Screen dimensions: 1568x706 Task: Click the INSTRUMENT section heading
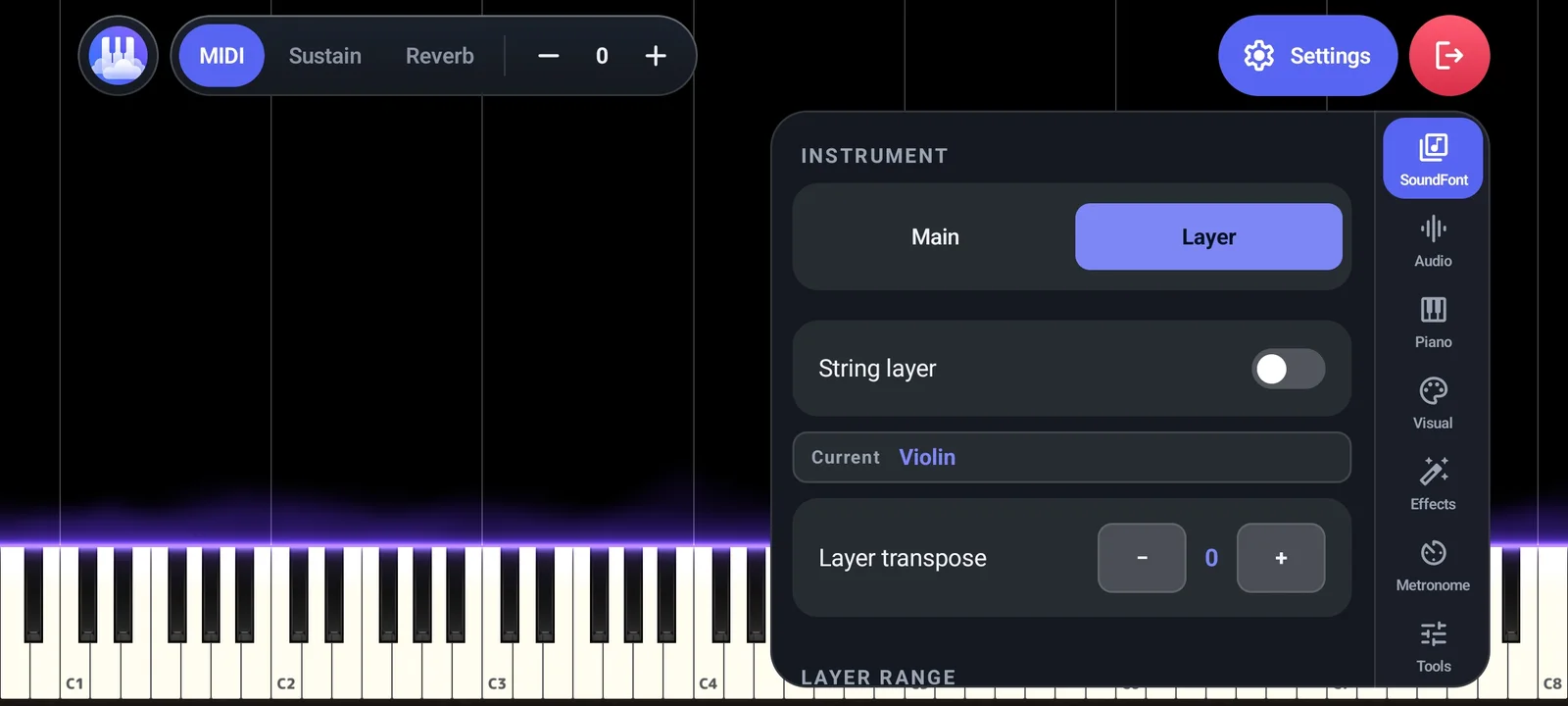(x=874, y=156)
